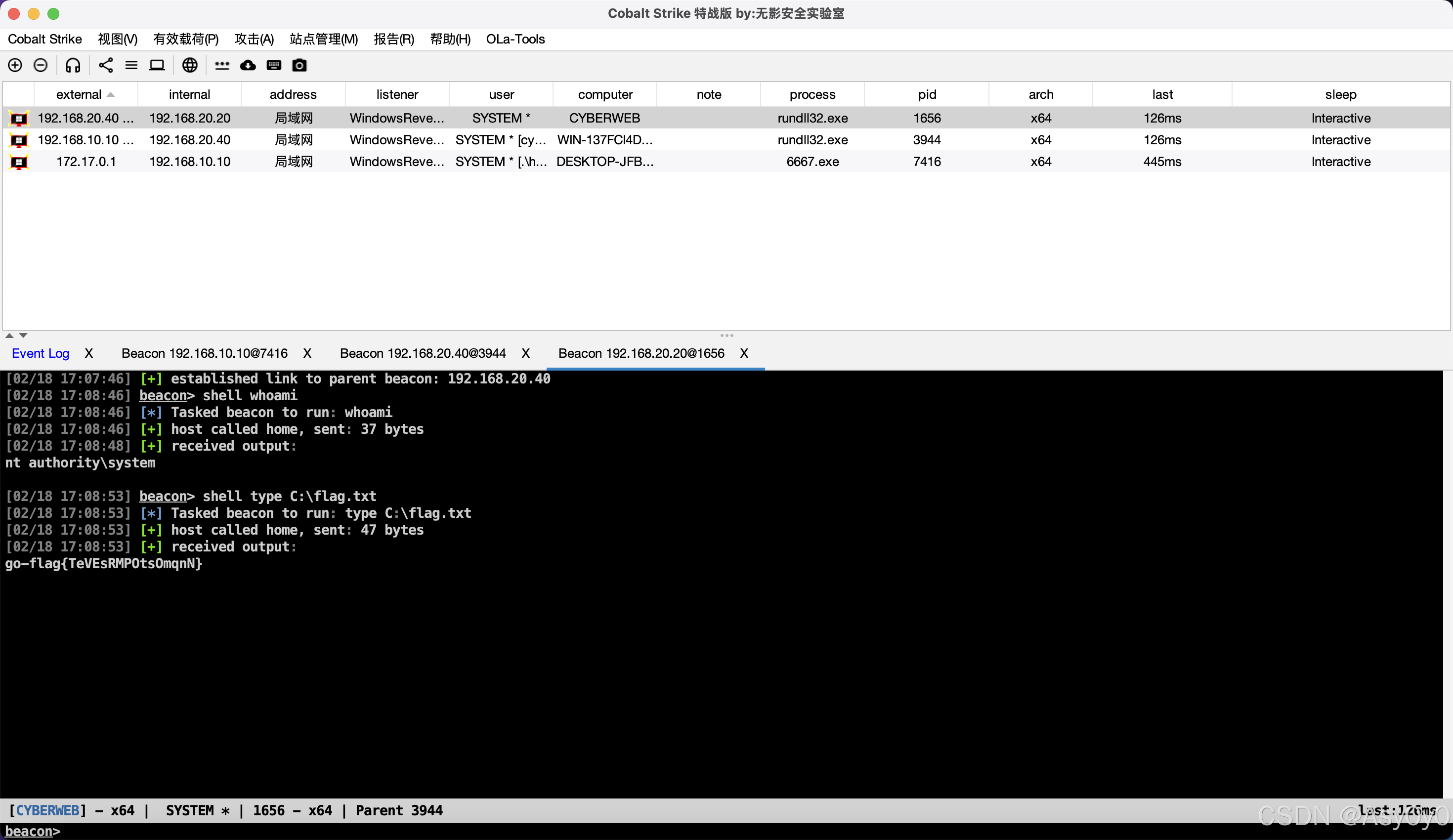1453x840 pixels.
Task: Open downloaded files via cloud icon
Action: [247, 65]
